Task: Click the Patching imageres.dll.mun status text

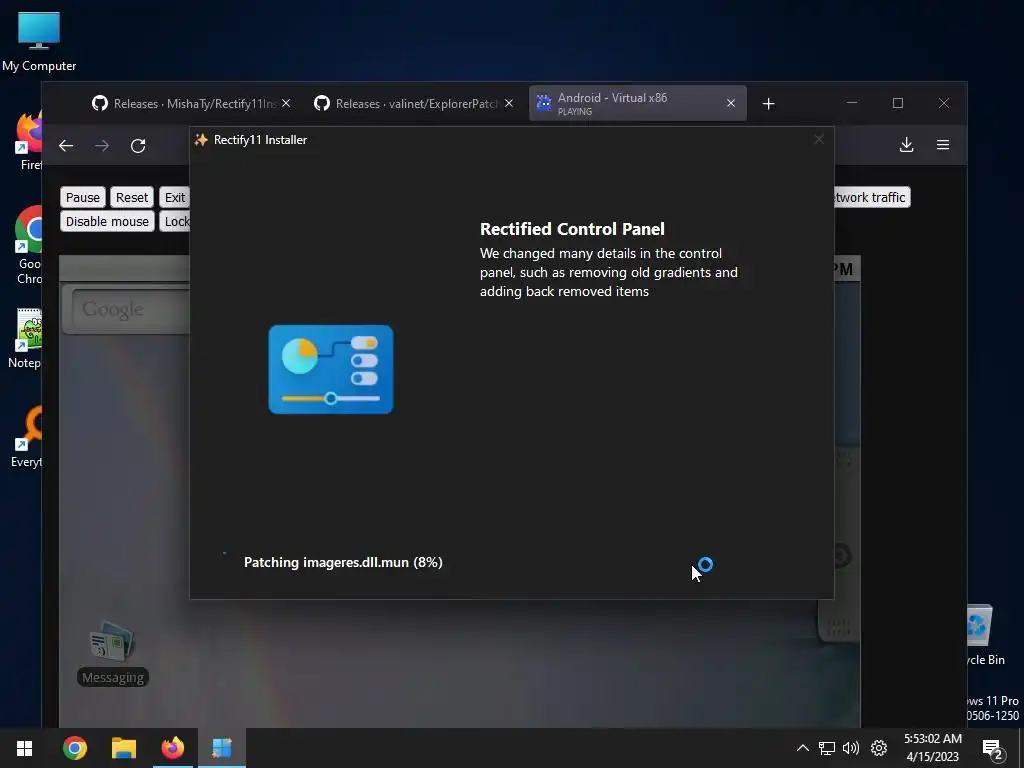Action: (x=343, y=562)
